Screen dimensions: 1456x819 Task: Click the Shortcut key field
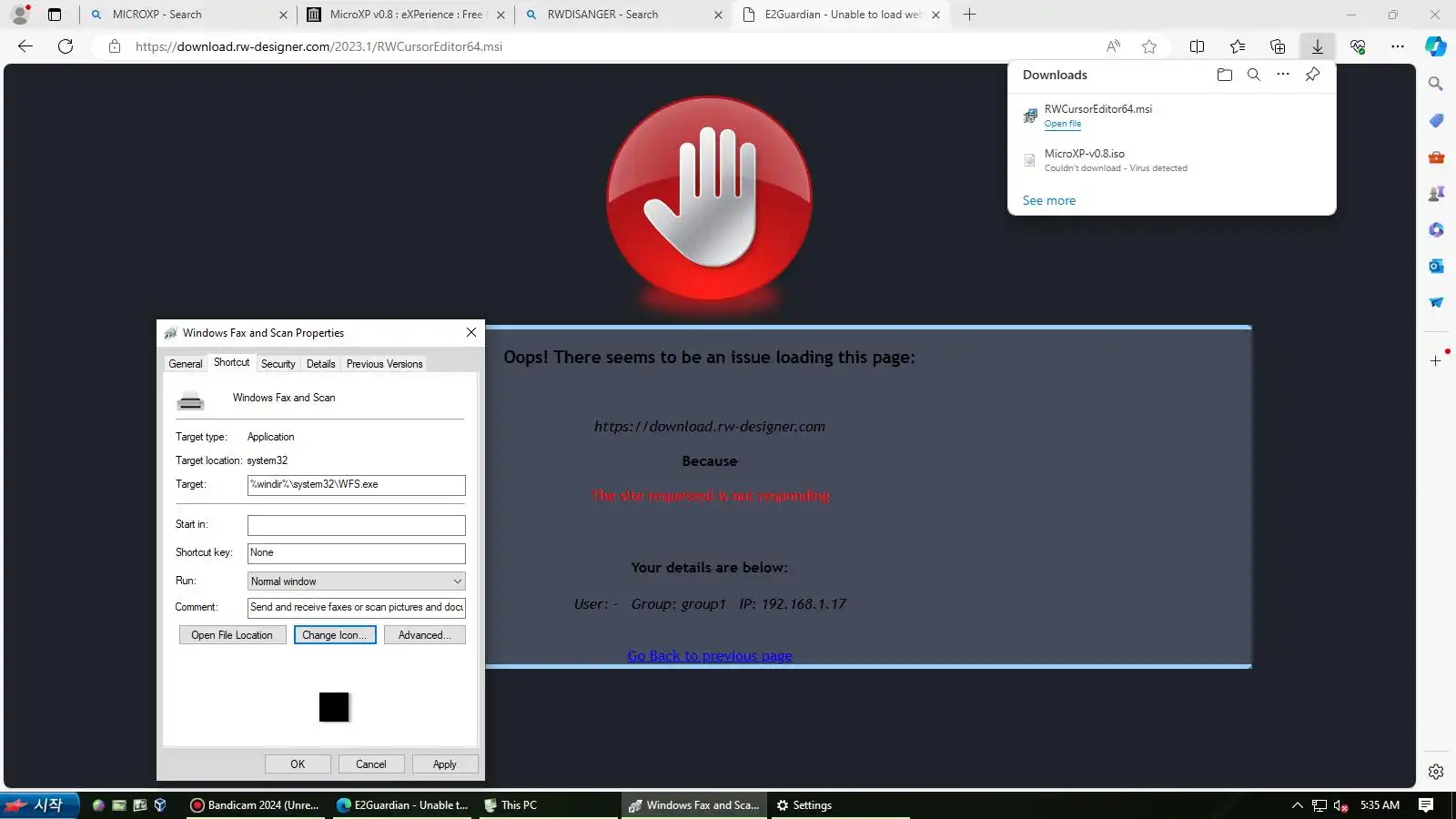tap(357, 553)
